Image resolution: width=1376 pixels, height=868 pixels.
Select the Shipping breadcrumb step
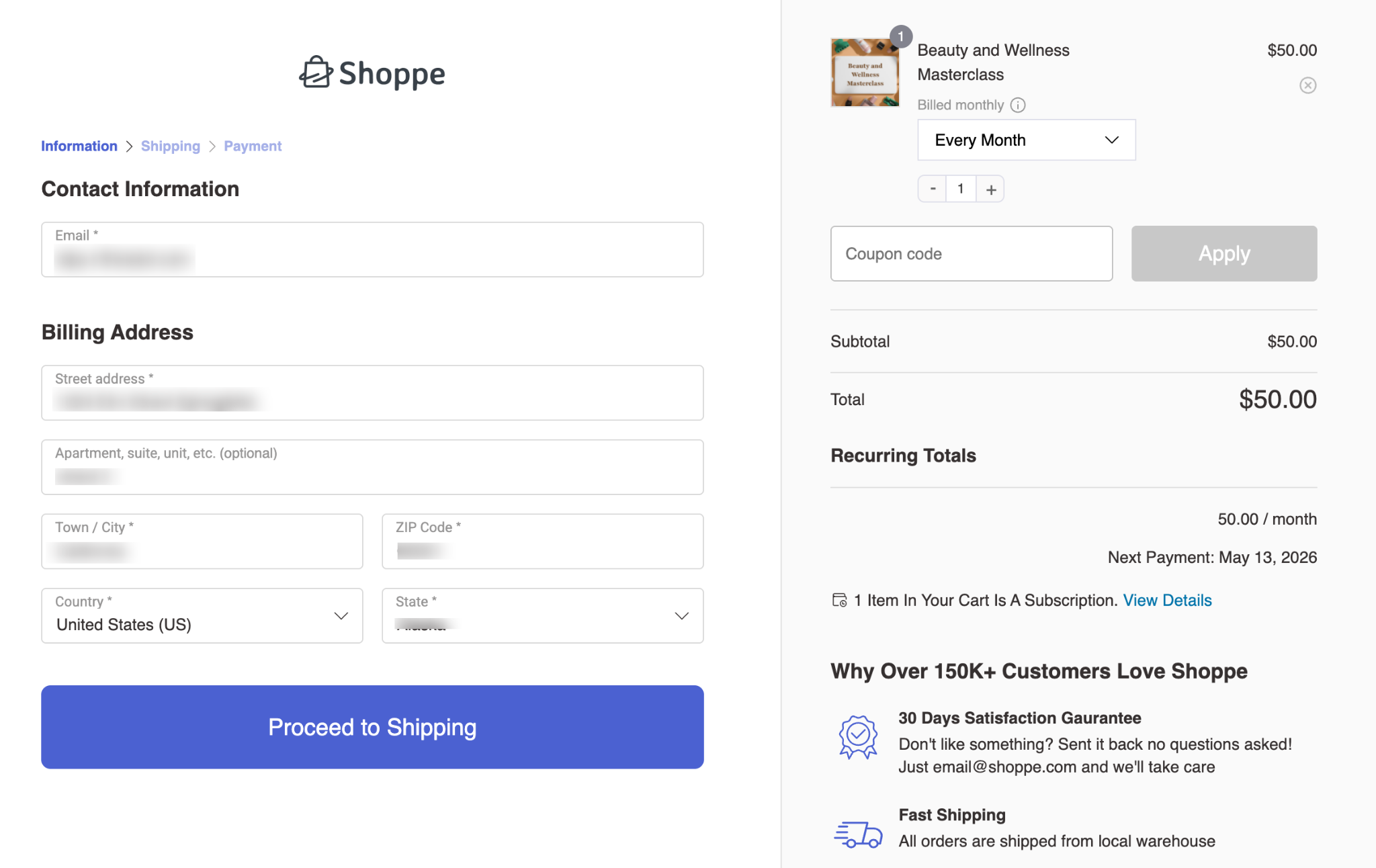tap(171, 146)
